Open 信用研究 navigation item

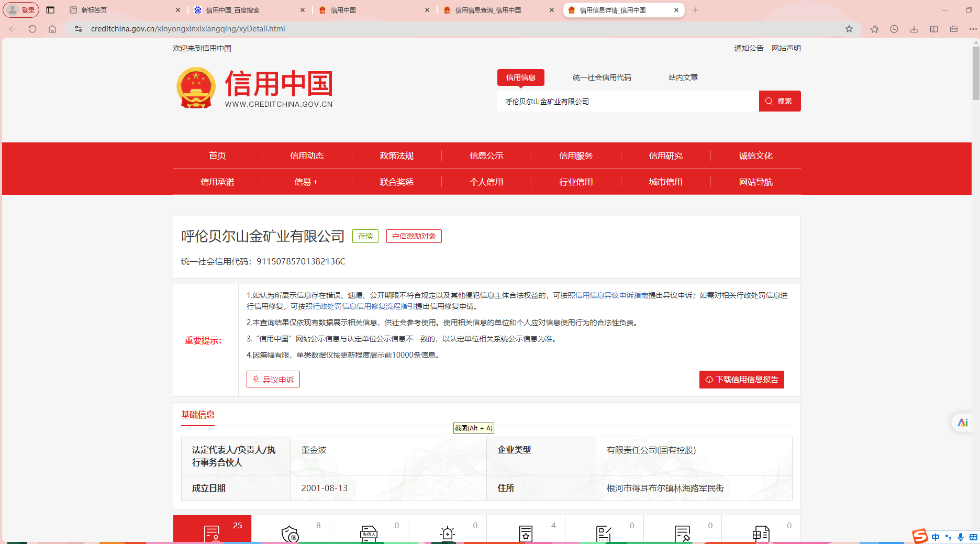click(x=666, y=156)
